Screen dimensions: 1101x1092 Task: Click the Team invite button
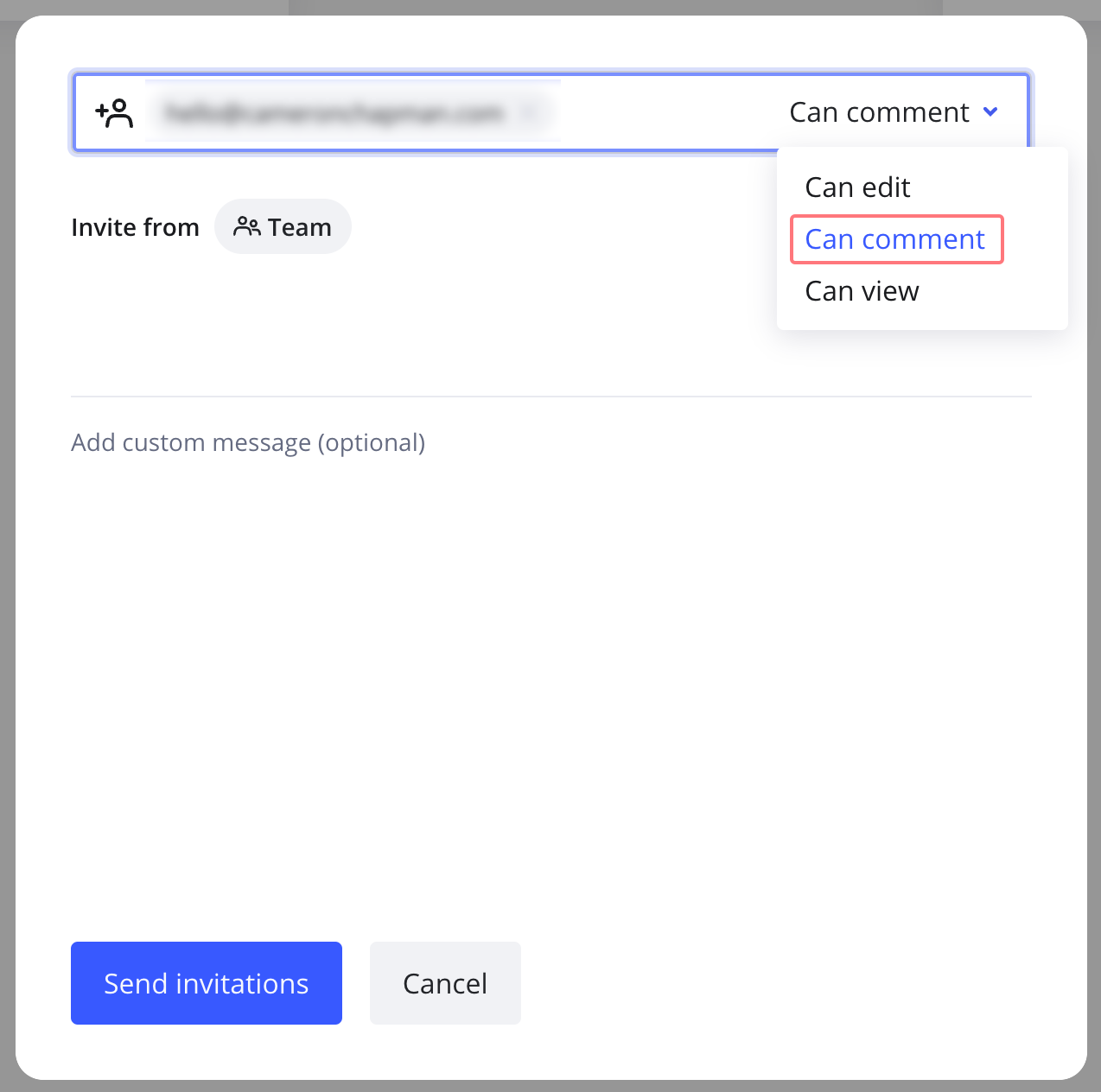pos(283,227)
